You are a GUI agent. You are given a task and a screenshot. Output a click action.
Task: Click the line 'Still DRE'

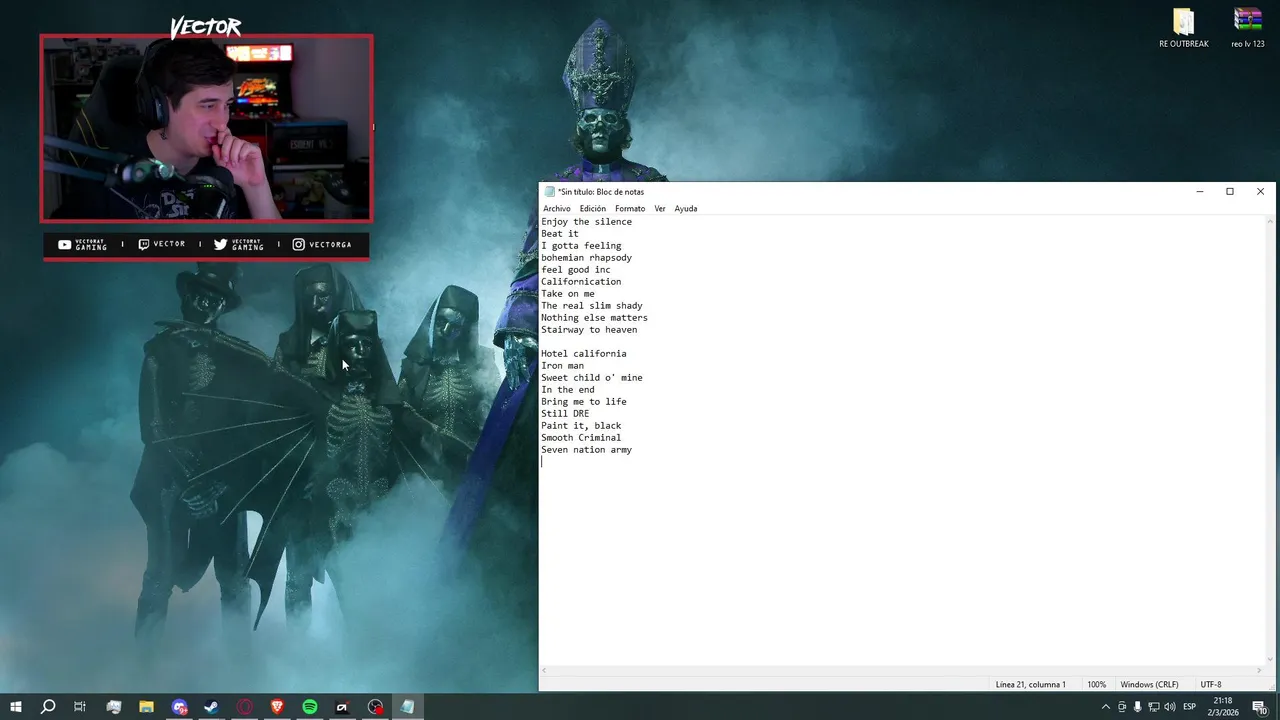coord(565,414)
